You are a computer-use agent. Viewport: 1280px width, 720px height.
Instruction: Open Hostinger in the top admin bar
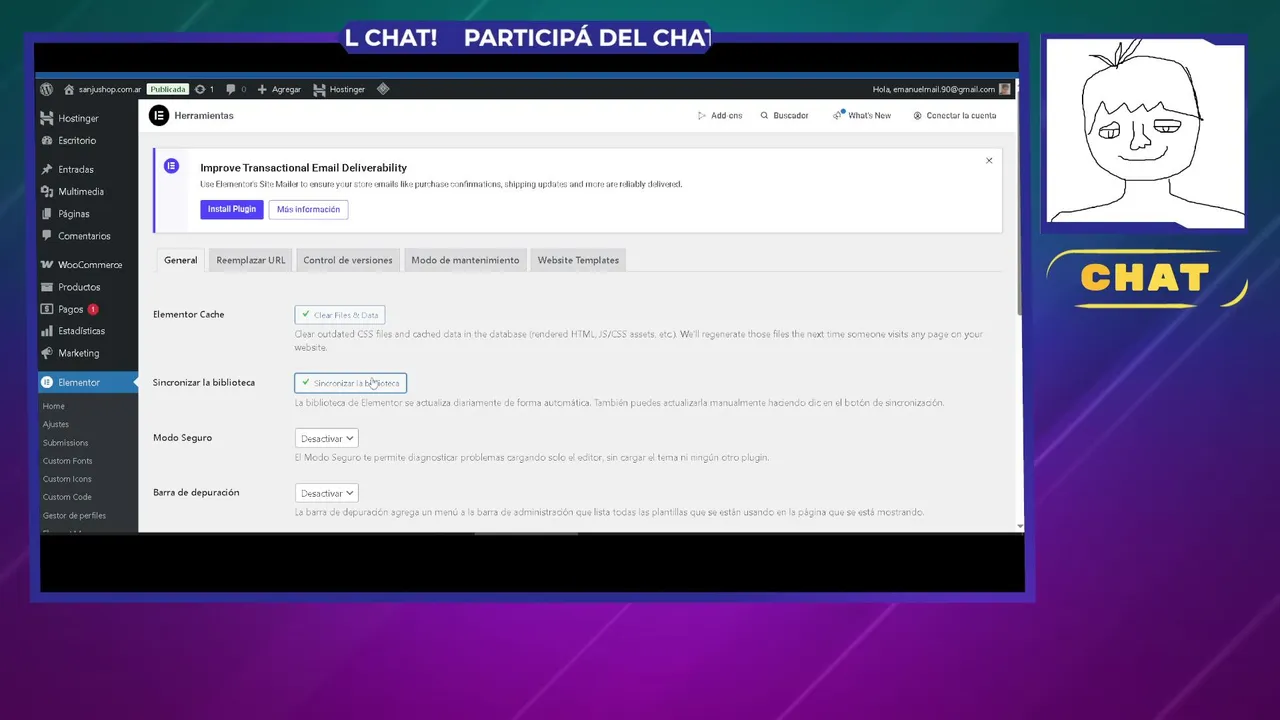coord(339,89)
